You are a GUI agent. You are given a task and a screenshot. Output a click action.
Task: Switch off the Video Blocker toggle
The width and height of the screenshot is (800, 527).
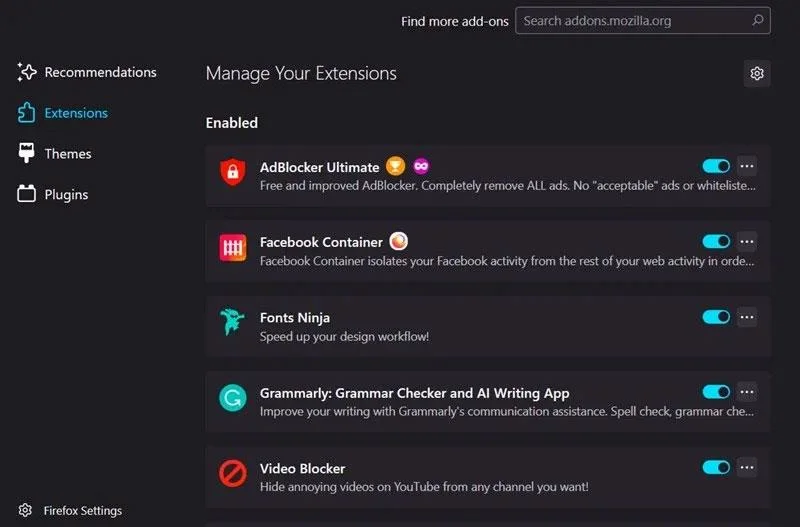pos(716,467)
